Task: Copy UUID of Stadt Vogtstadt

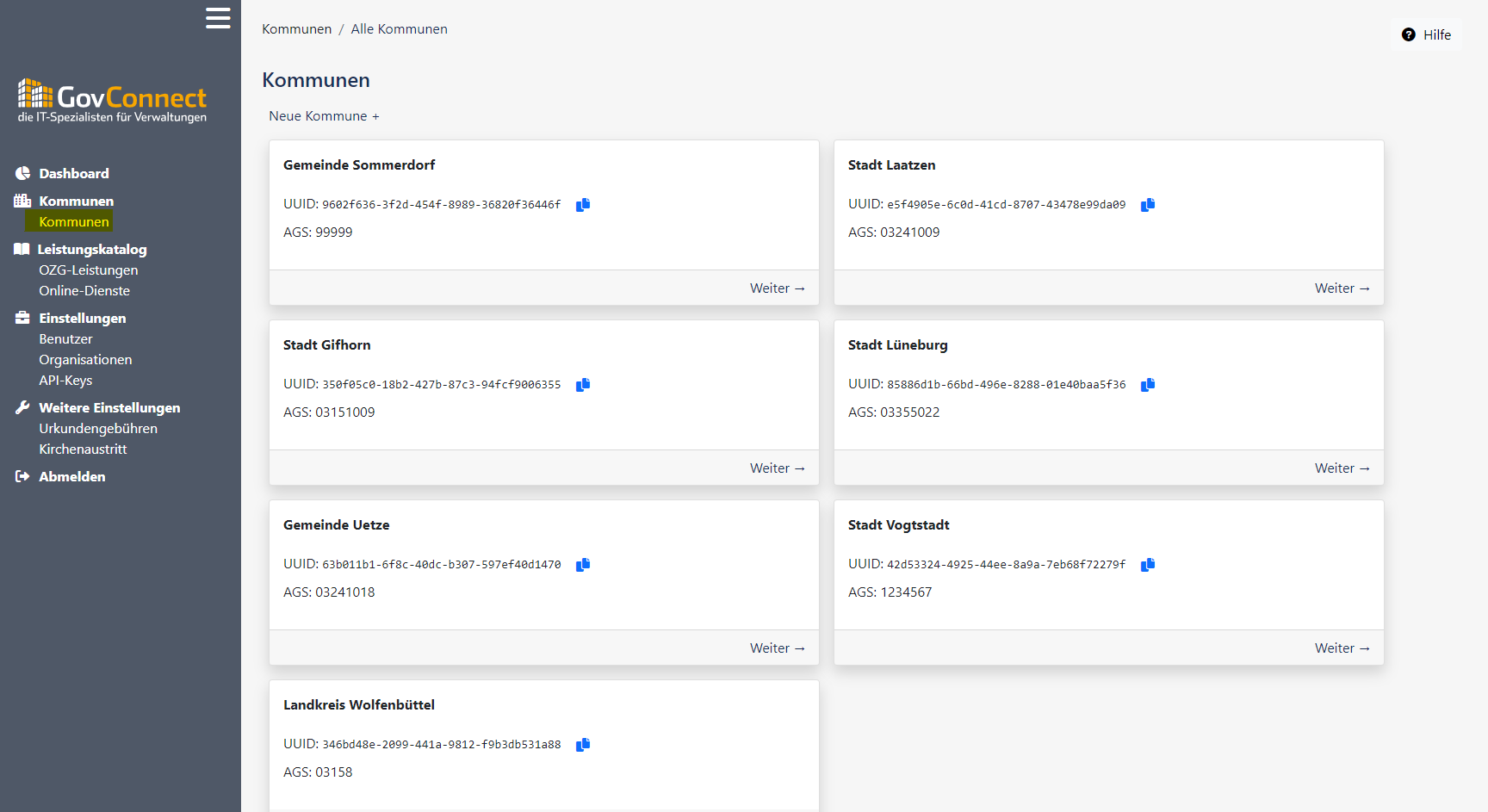Action: (x=1148, y=565)
